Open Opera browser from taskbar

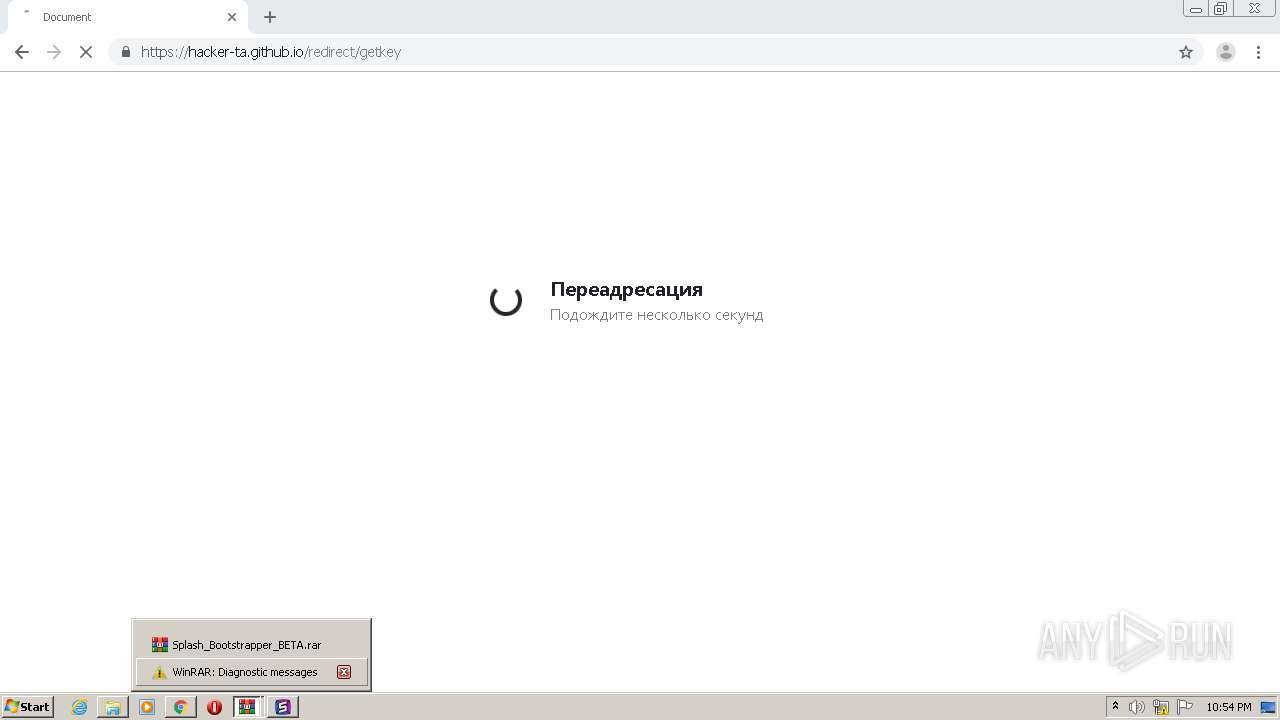[x=214, y=707]
